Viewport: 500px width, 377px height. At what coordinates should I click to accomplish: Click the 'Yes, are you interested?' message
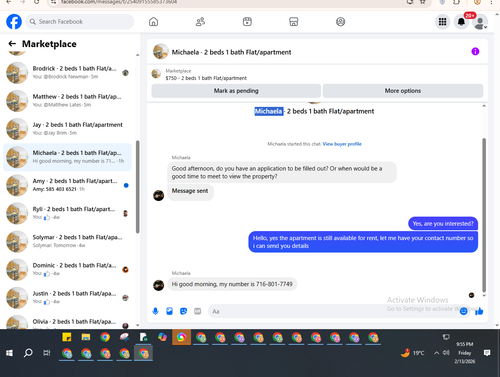coord(443,223)
